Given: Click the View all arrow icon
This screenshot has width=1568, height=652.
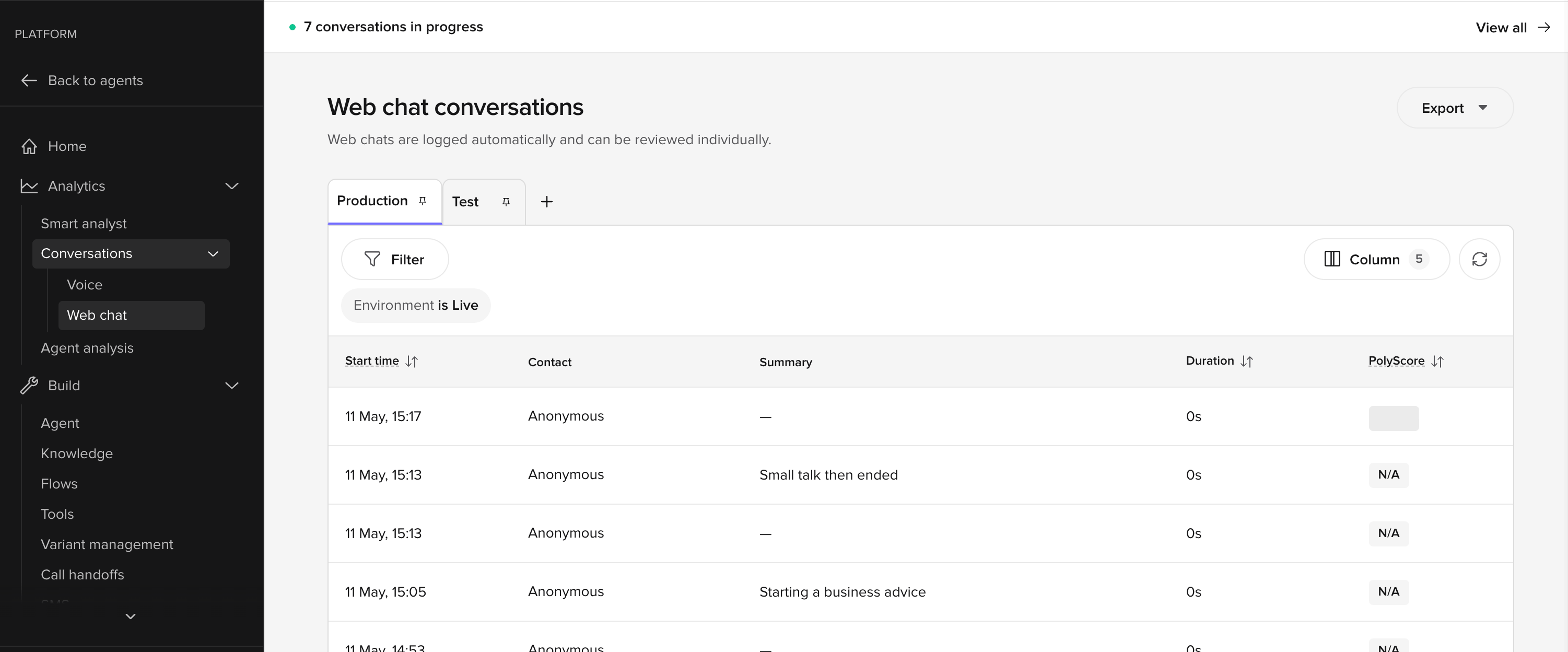Looking at the screenshot, I should click(1543, 27).
